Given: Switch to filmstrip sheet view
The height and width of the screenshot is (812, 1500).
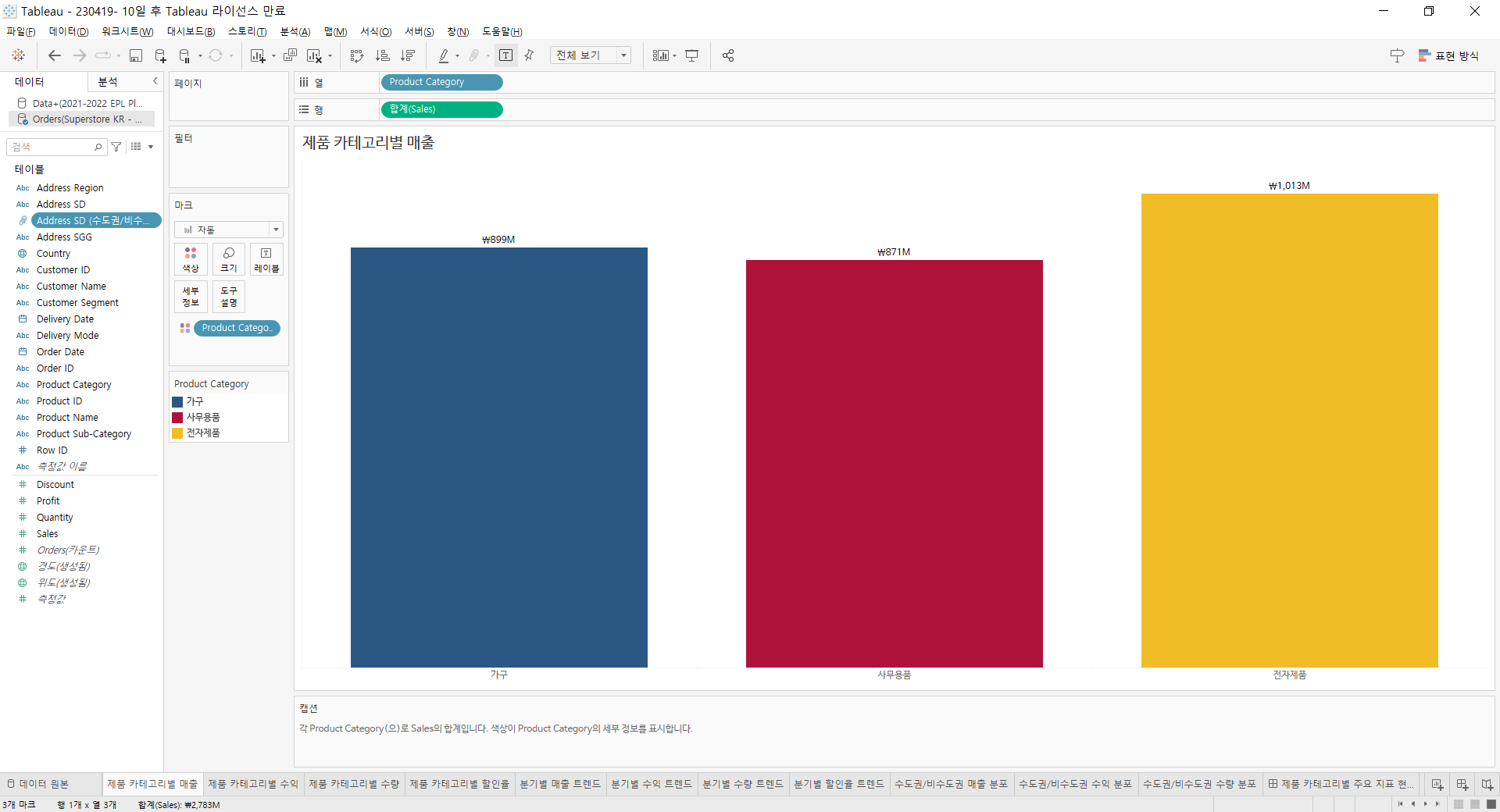Looking at the screenshot, I should 1475,804.
